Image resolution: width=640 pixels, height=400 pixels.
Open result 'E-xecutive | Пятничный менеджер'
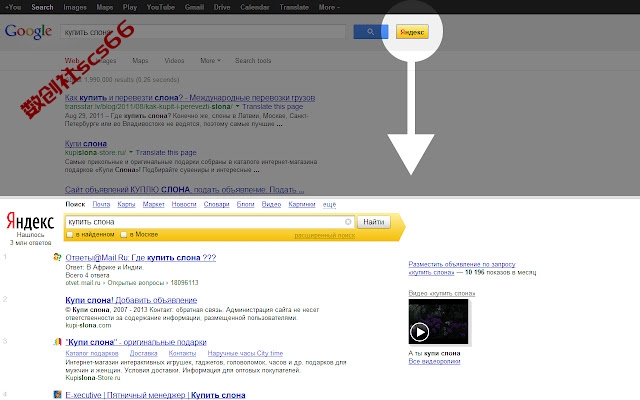pos(155,395)
